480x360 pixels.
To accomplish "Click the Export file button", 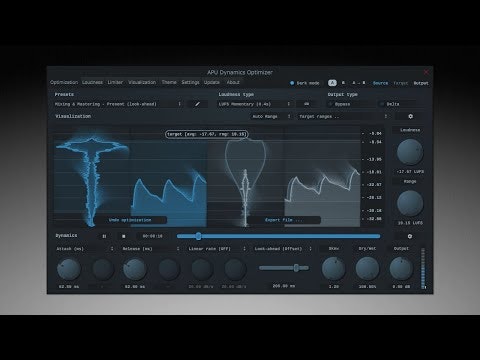I will click(x=284, y=220).
